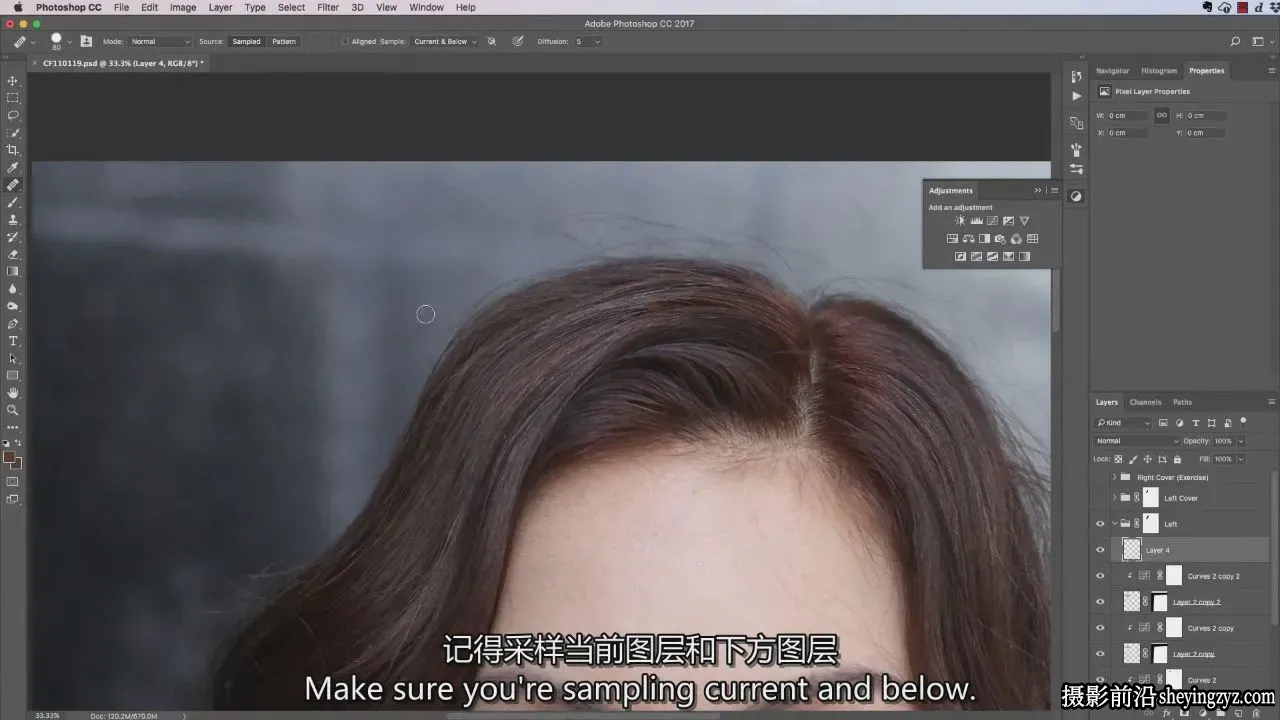
Task: Hide the Left group
Action: click(x=1100, y=524)
